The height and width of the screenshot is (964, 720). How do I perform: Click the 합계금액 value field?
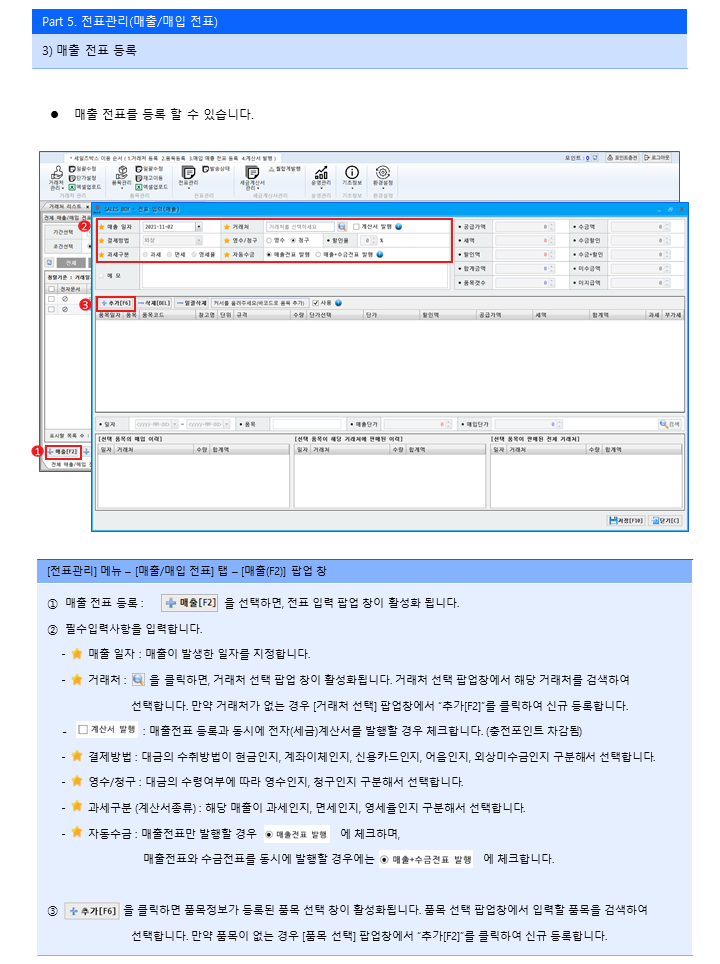click(x=525, y=269)
